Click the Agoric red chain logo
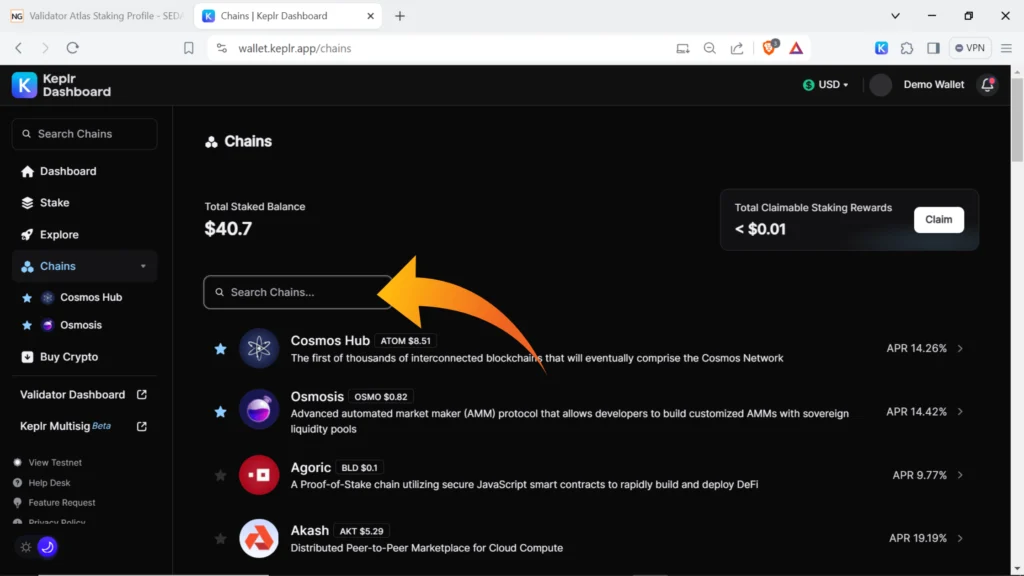Image resolution: width=1024 pixels, height=576 pixels. click(x=259, y=475)
